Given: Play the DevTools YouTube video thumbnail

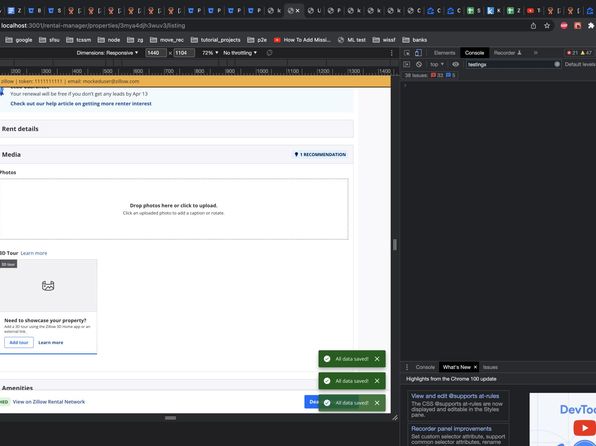Looking at the screenshot, I should (585, 427).
